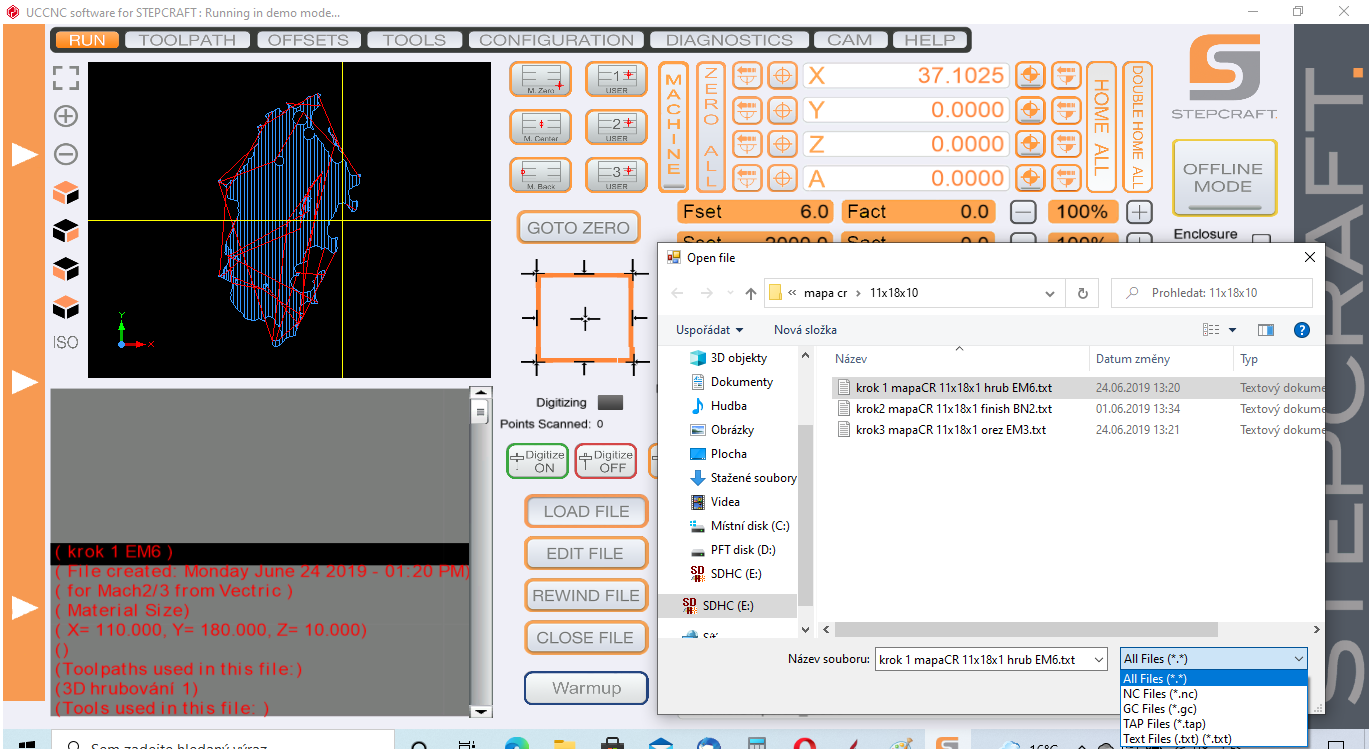Open Windows Start menu

pyautogui.click(x=27, y=745)
